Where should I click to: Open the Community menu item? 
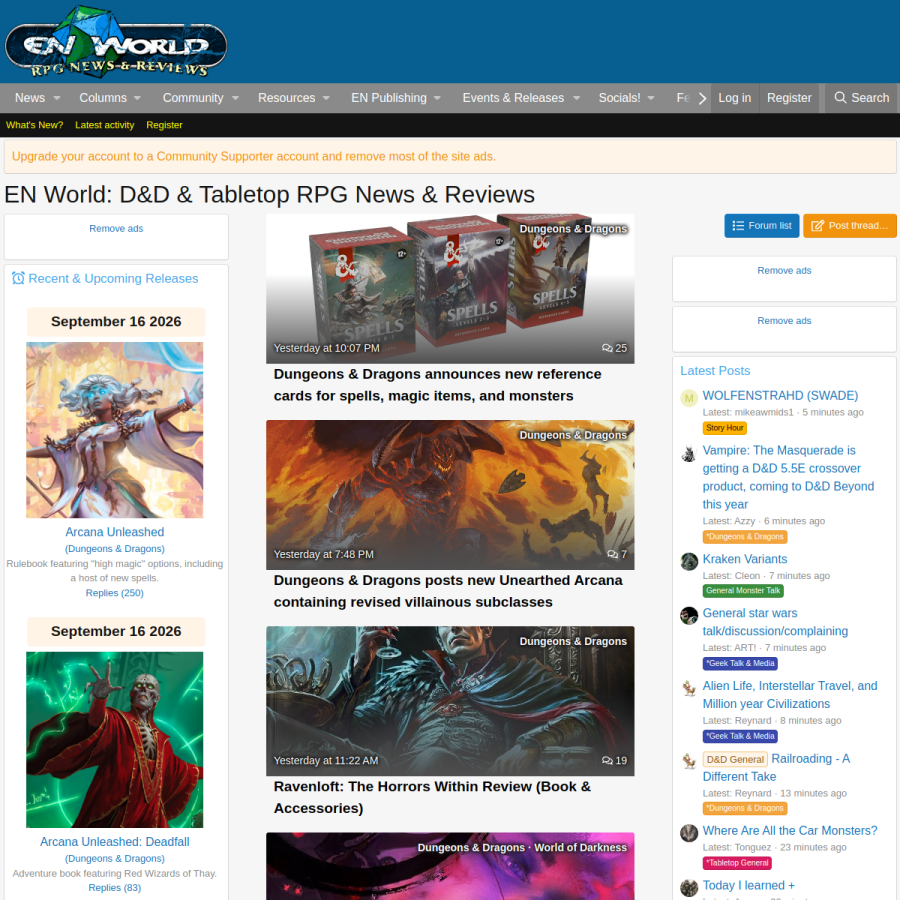(193, 98)
